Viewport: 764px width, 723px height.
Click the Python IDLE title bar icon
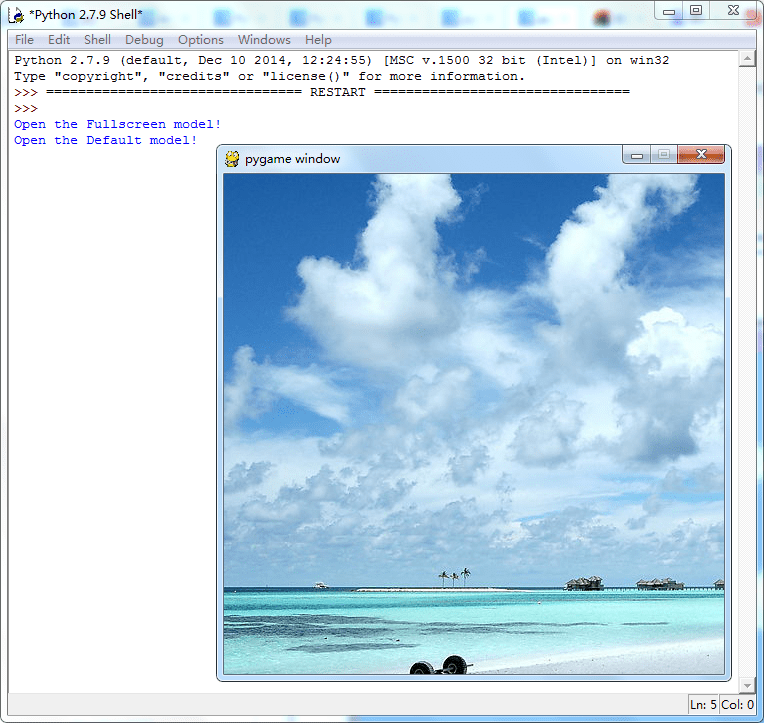tap(16, 15)
